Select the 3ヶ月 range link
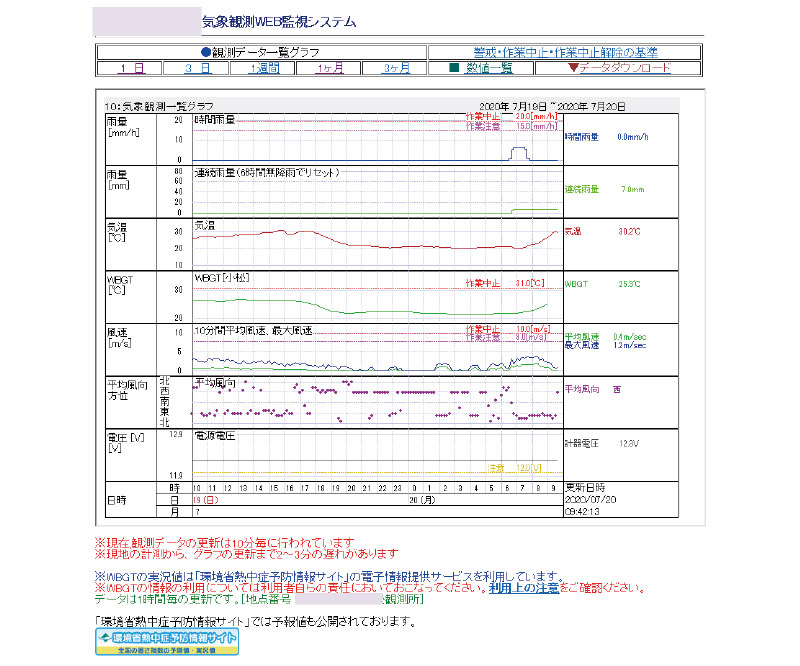Screen dimensions: 800x666 [x=395, y=68]
